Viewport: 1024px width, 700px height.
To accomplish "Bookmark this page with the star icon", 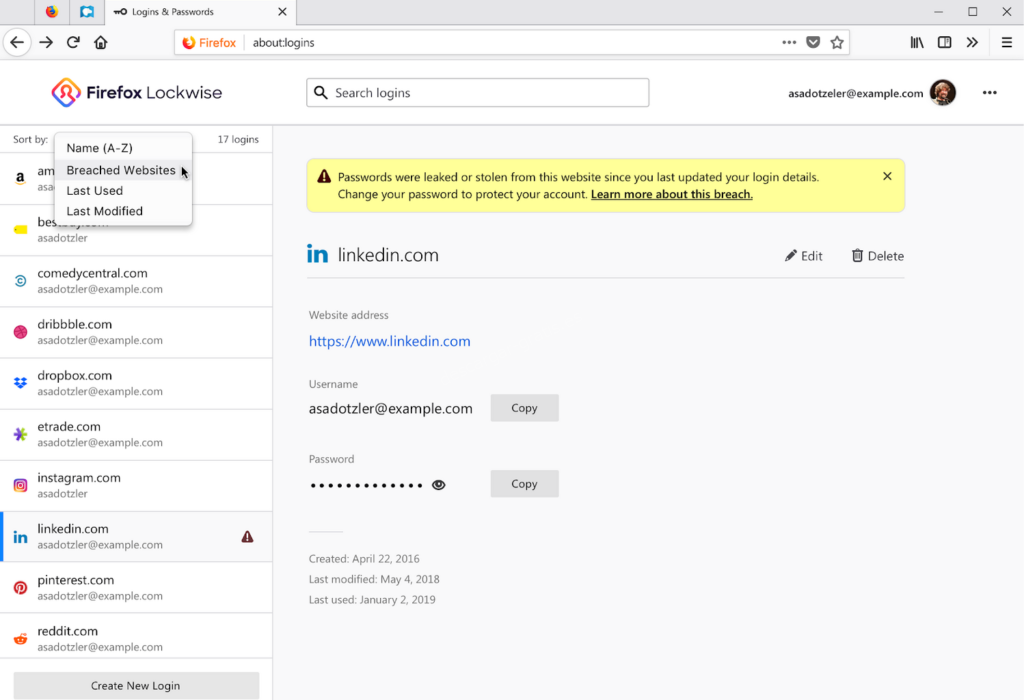I will [837, 43].
